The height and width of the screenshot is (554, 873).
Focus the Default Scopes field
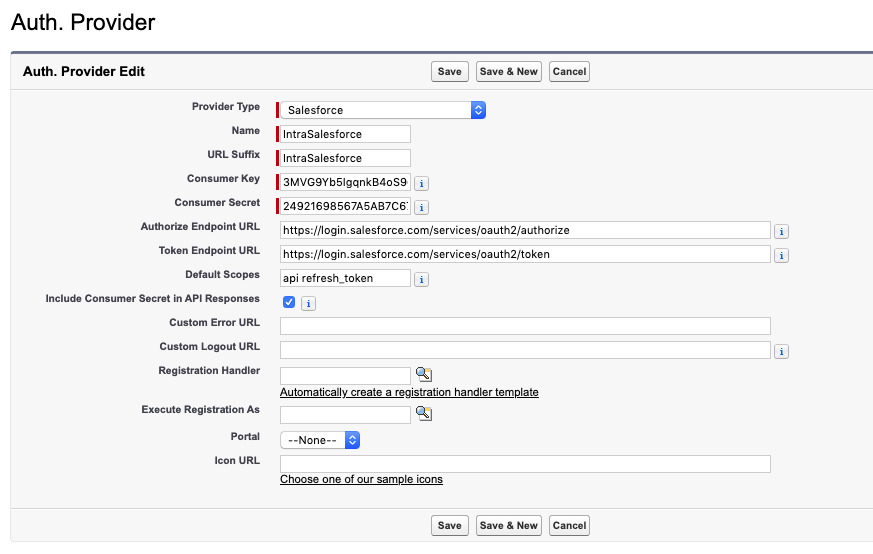click(345, 278)
